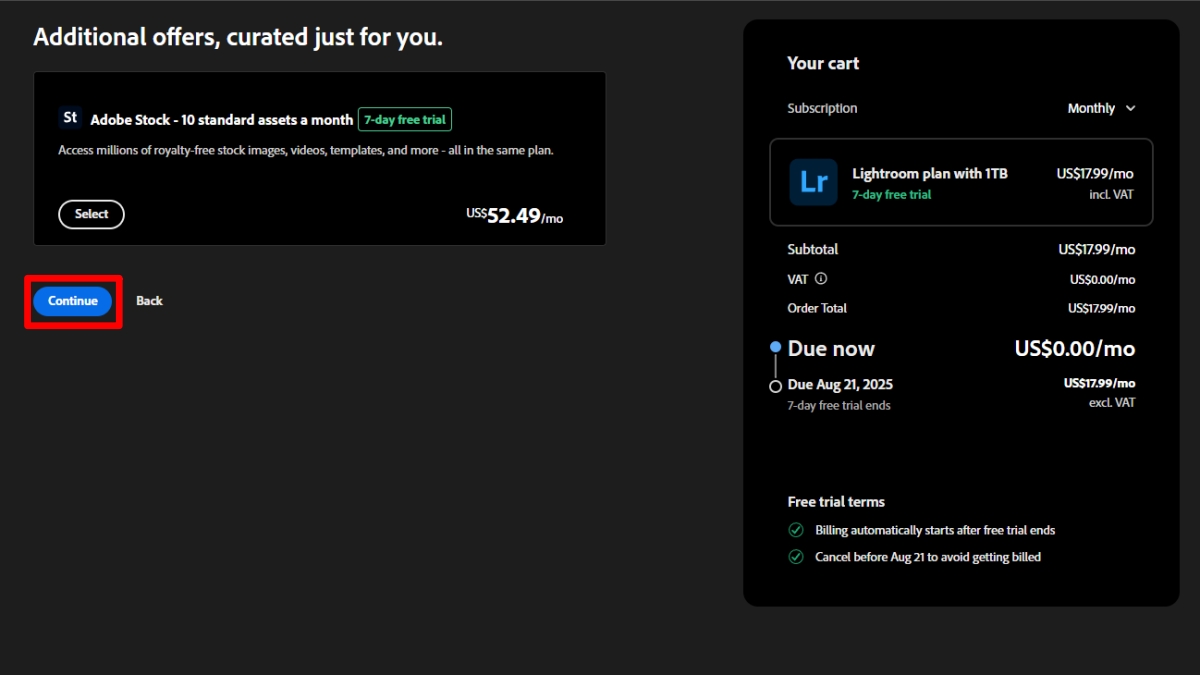This screenshot has height=675, width=1200.
Task: Click the hollow Due Aug 21 timeline dot
Action: pos(775,386)
